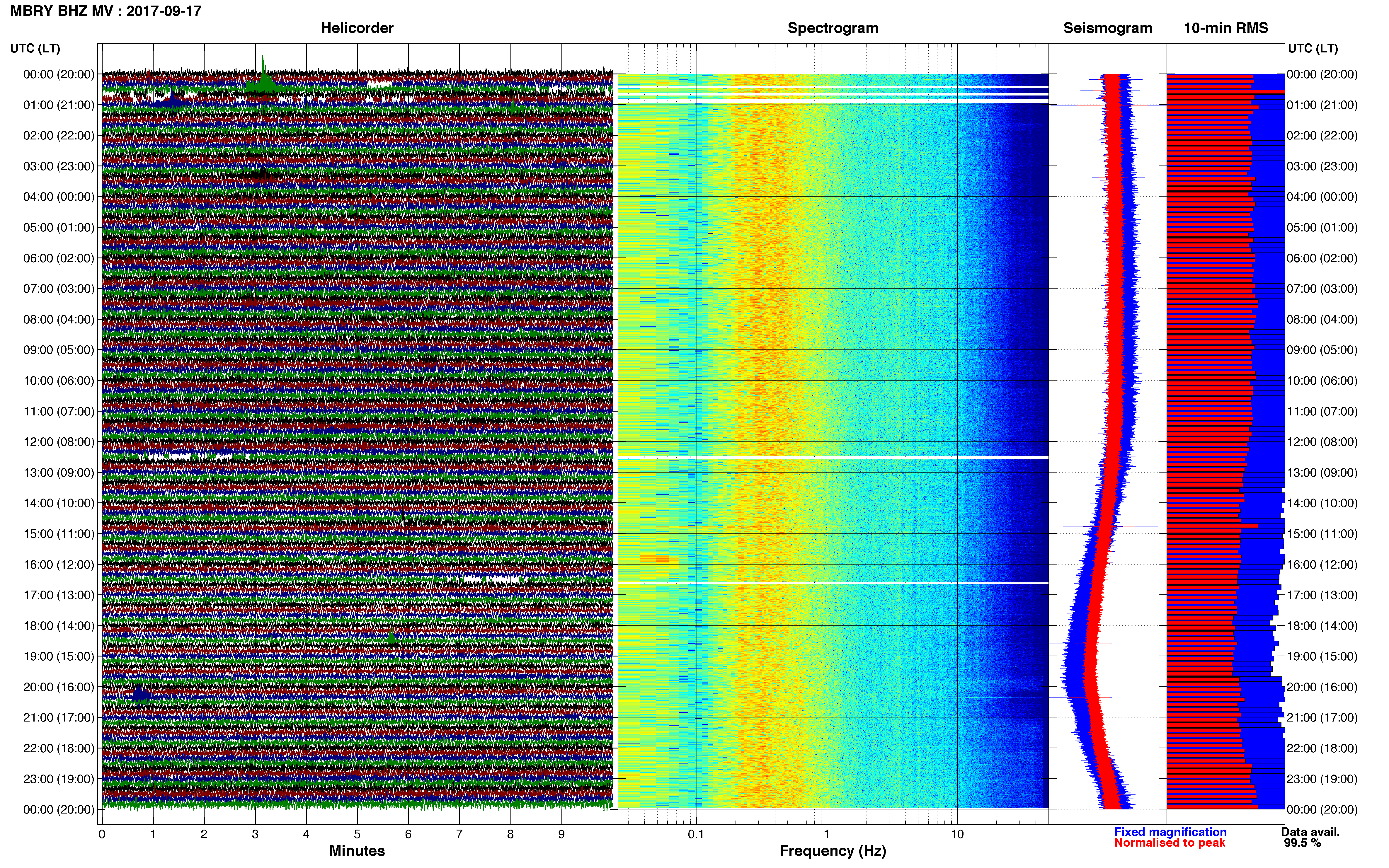The height and width of the screenshot is (868, 1389).
Task: Click the white data-gap band near 12:30 in spectrogram
Action: tap(833, 458)
